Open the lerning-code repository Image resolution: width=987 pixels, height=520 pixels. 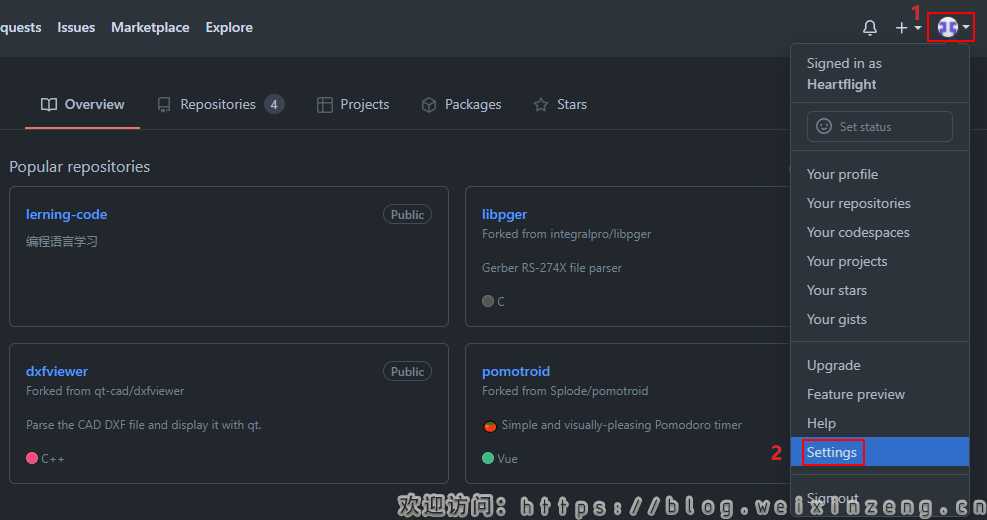[x=66, y=214]
